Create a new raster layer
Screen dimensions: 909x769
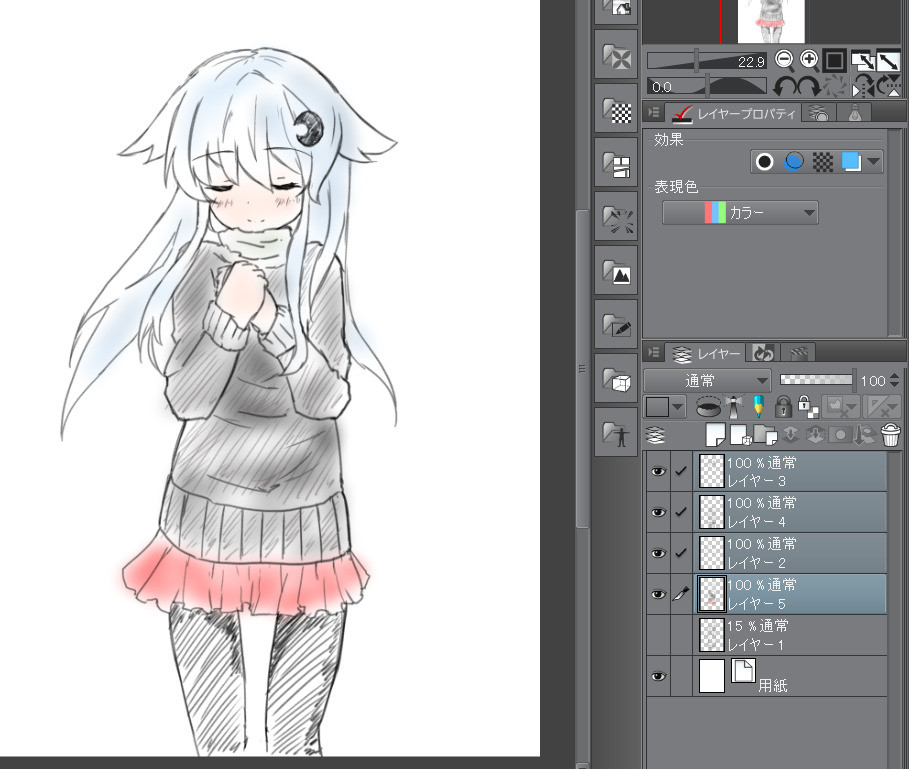tap(715, 435)
